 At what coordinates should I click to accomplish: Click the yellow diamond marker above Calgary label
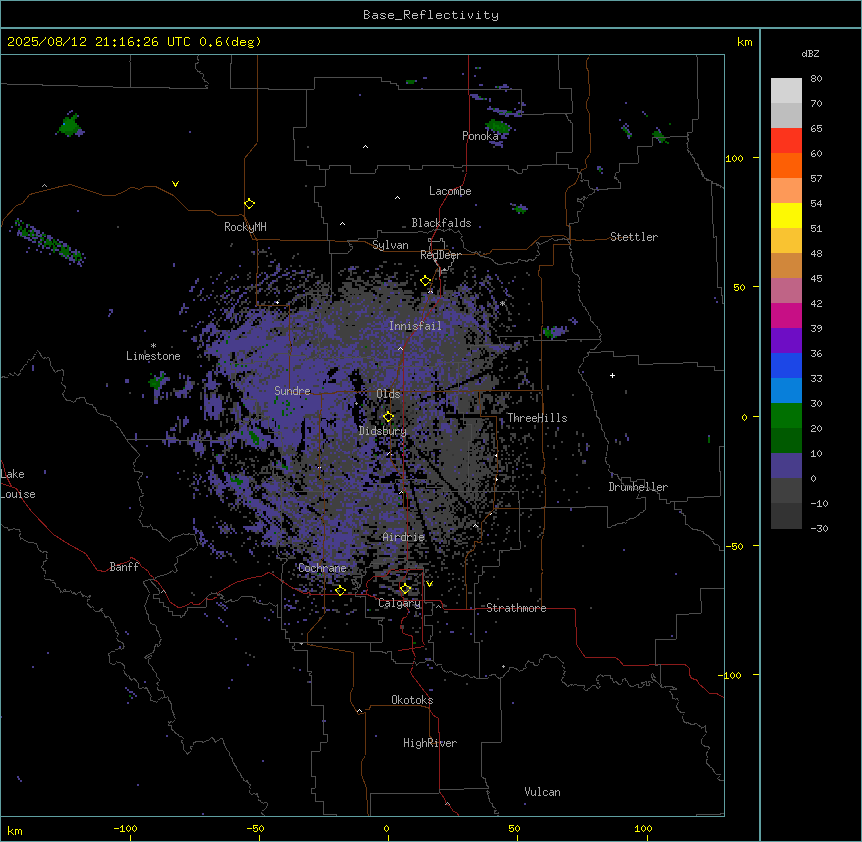coord(405,589)
